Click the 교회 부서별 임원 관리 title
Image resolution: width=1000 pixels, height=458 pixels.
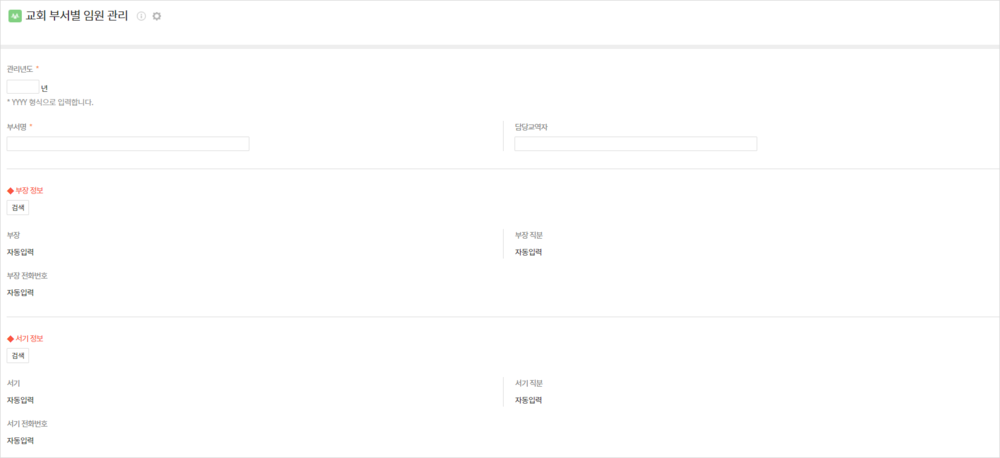pos(77,17)
